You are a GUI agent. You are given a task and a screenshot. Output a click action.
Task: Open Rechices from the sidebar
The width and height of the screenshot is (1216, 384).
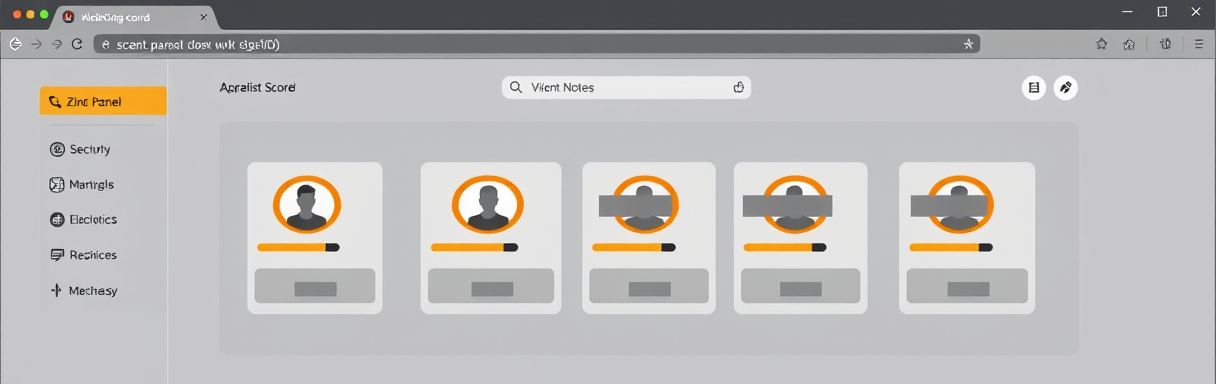(x=83, y=255)
